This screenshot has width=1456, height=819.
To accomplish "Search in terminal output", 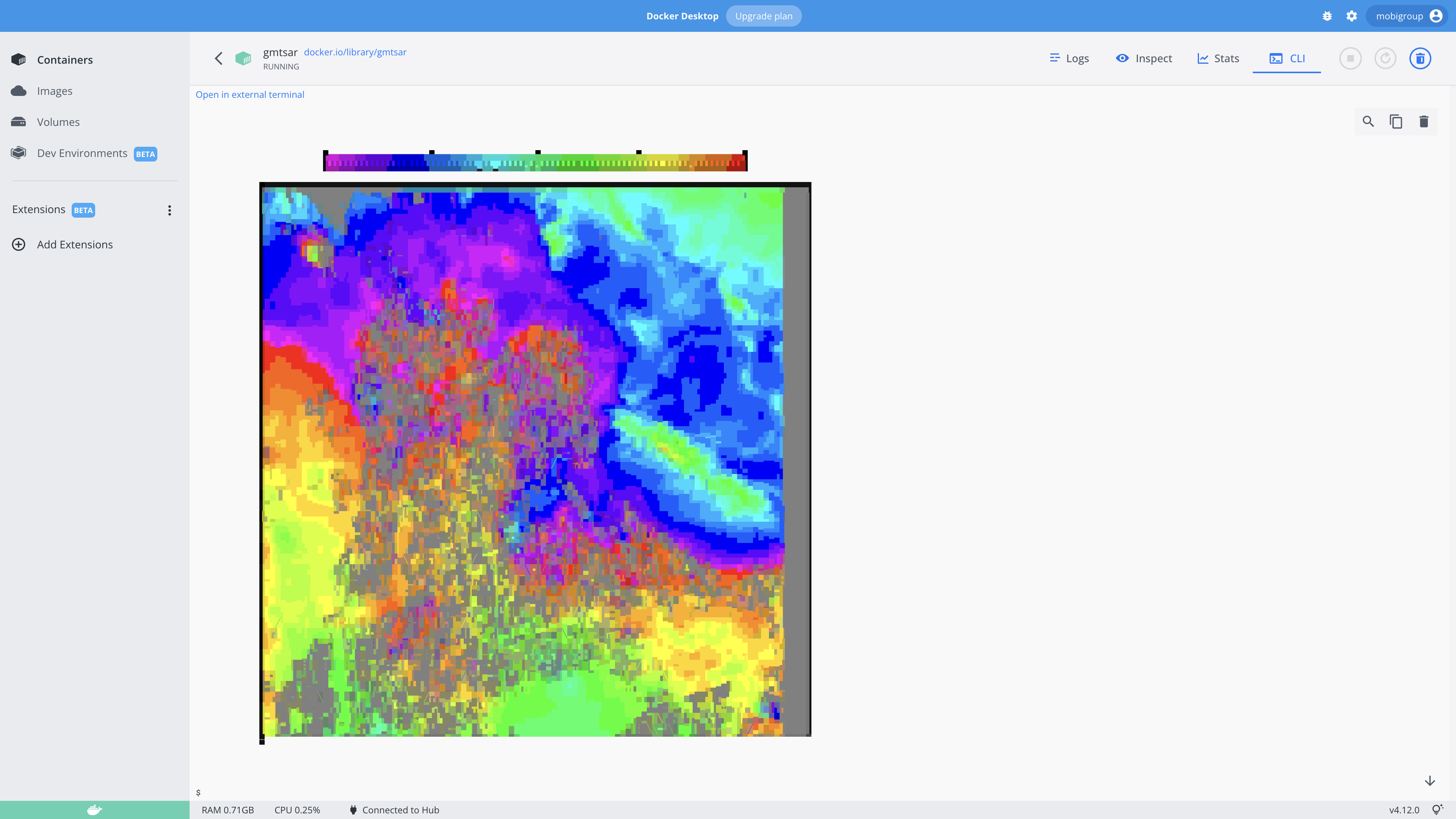I will [1368, 121].
